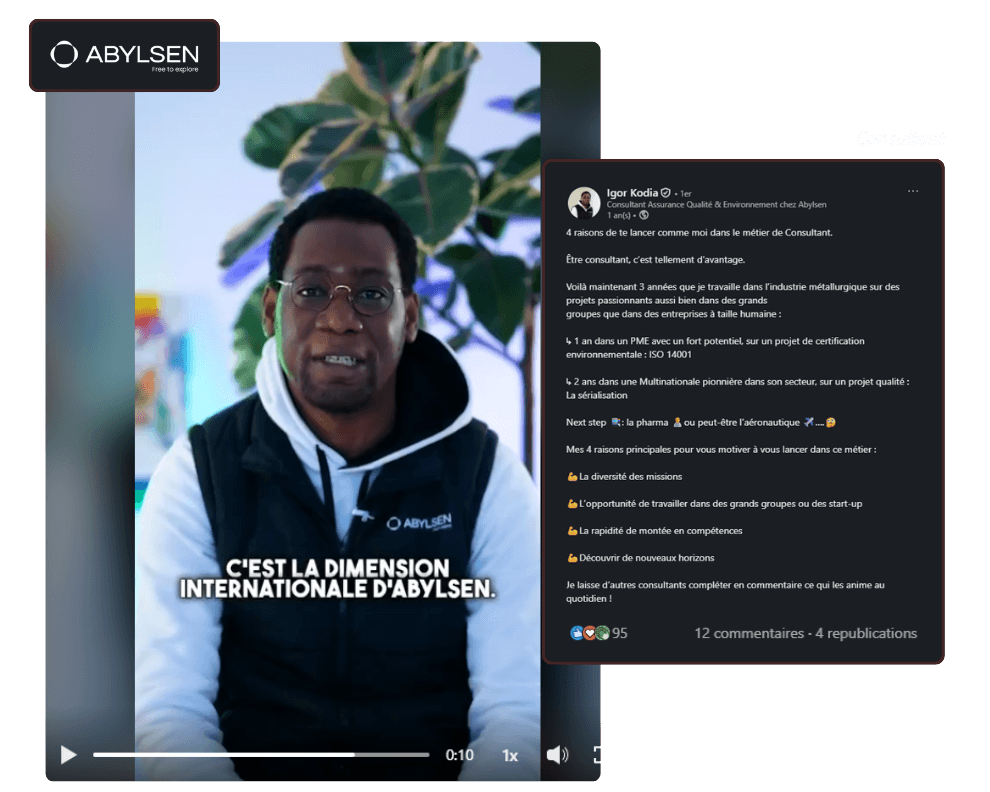Enter fullscreen mode for the video
The width and height of the screenshot is (990, 792).
click(x=597, y=754)
